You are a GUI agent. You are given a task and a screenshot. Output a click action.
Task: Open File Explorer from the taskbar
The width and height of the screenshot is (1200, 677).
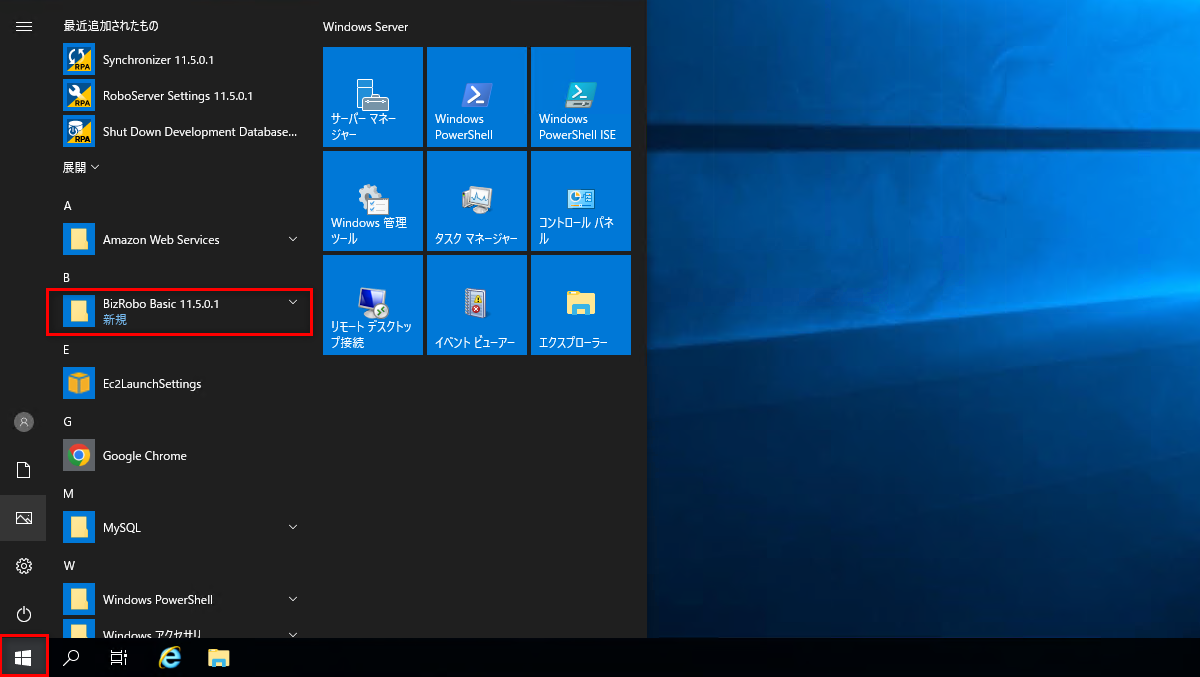coord(219,657)
